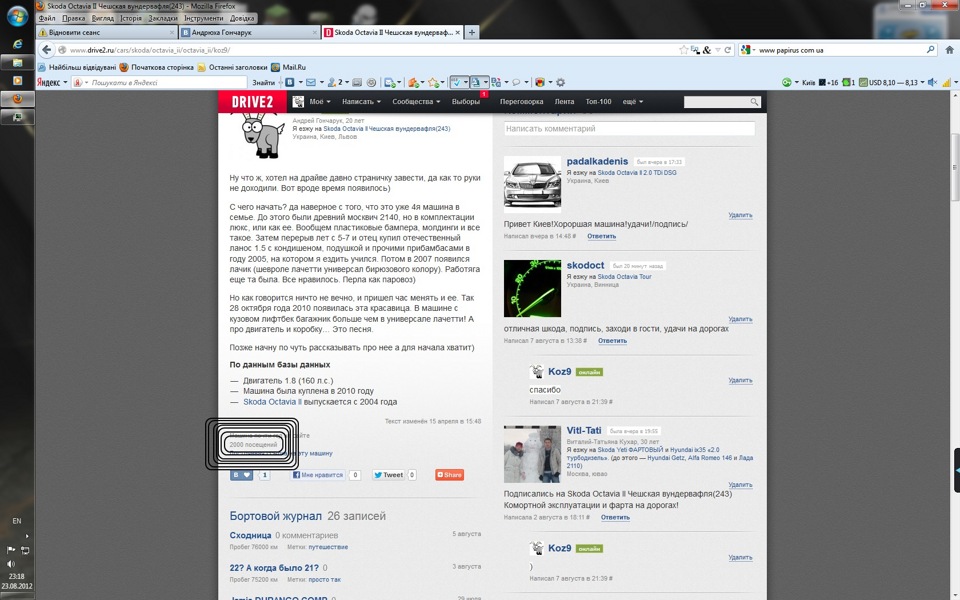
Task: Open the goat avatar icon in DRIVE2 navbar
Action: [298, 102]
